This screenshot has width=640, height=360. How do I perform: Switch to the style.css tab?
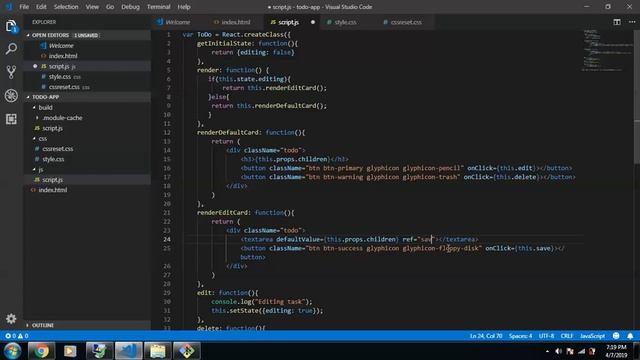345,22
